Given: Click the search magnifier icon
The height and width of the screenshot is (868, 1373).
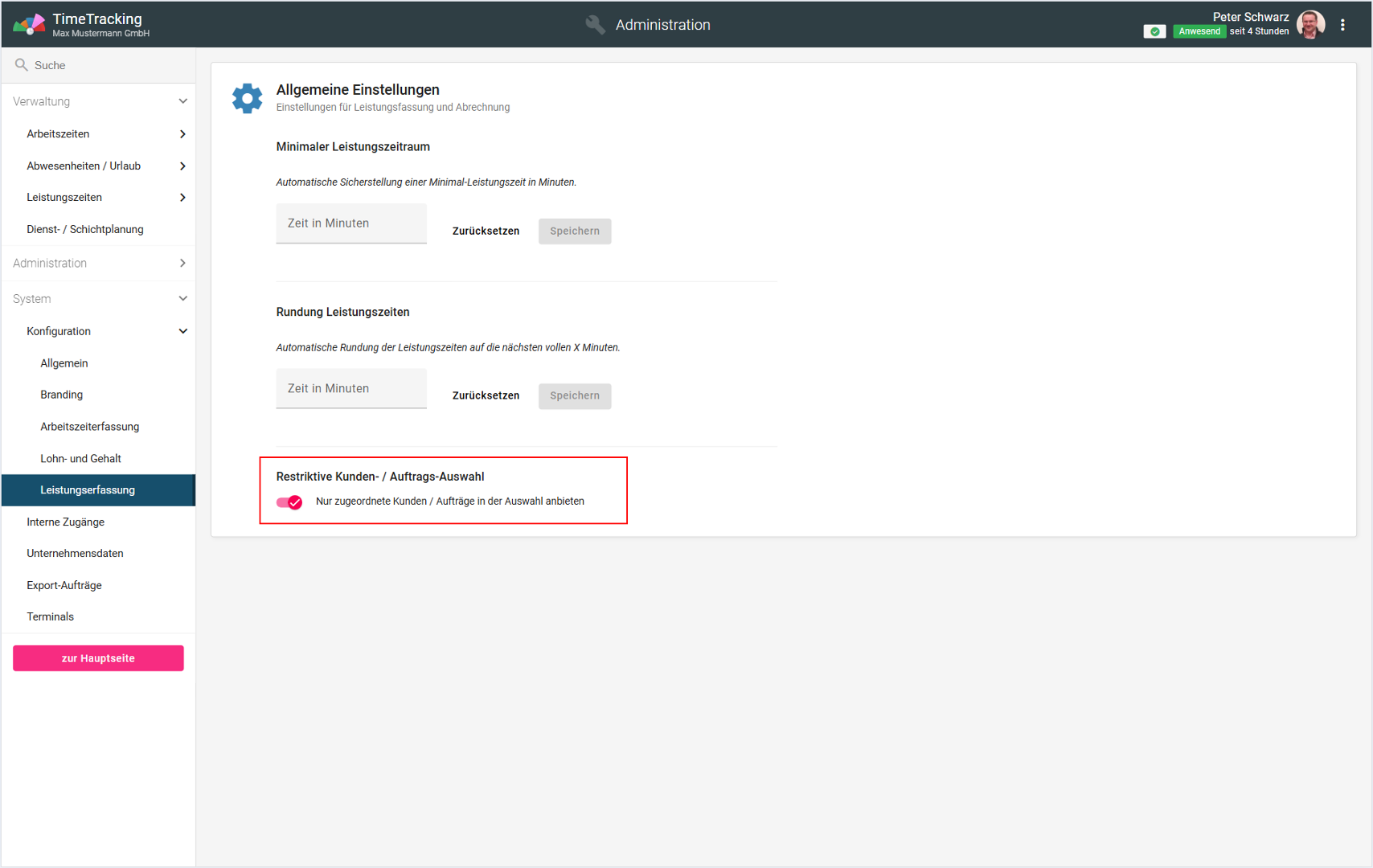Looking at the screenshot, I should point(22,65).
